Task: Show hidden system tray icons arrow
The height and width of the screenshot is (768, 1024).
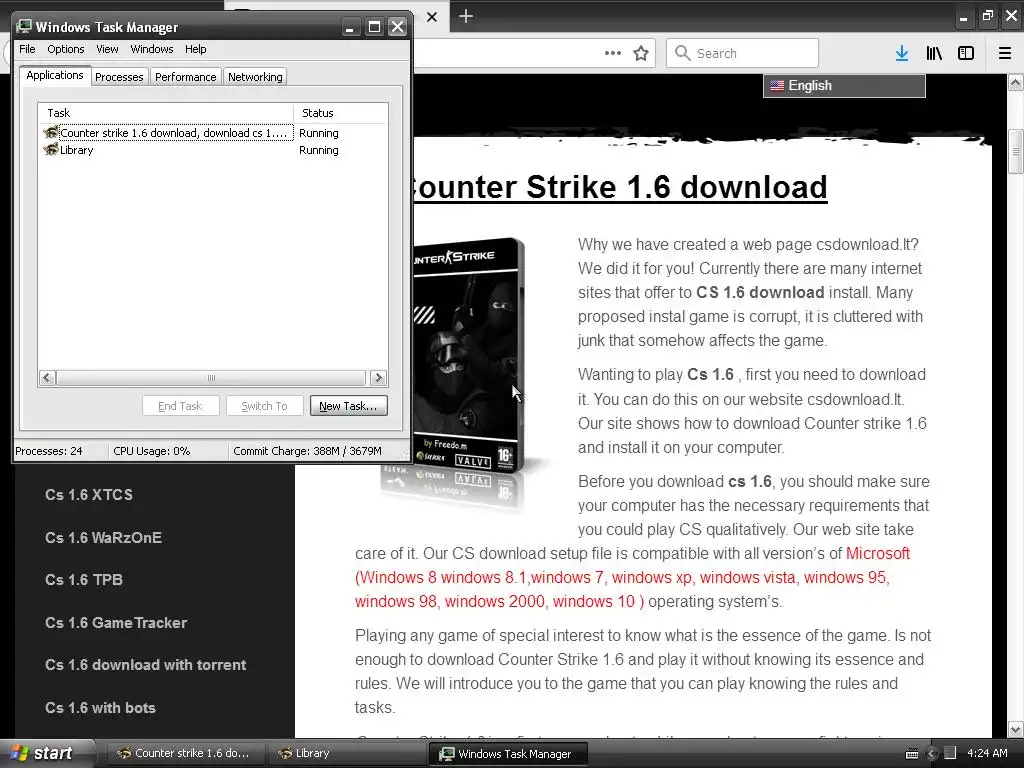Action: (932, 754)
